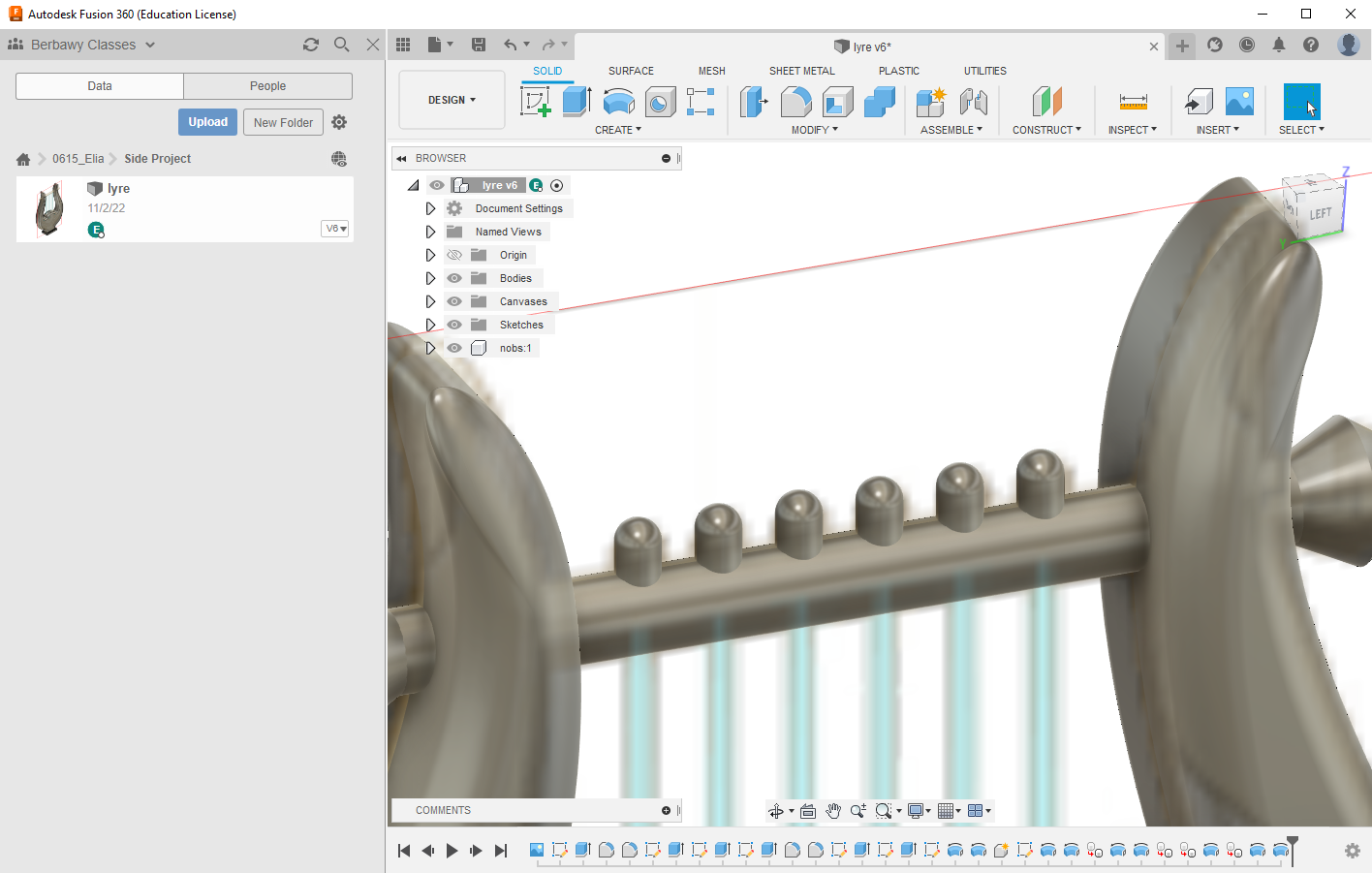Open the job status clock icon
1372x873 pixels.
[x=1247, y=45]
